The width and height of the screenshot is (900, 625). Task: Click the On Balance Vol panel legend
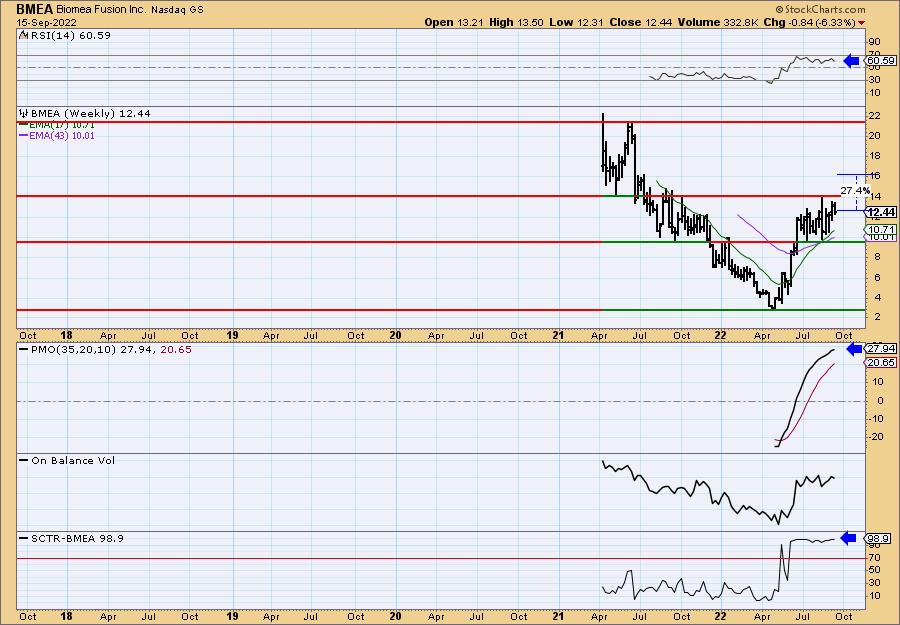click(73, 460)
